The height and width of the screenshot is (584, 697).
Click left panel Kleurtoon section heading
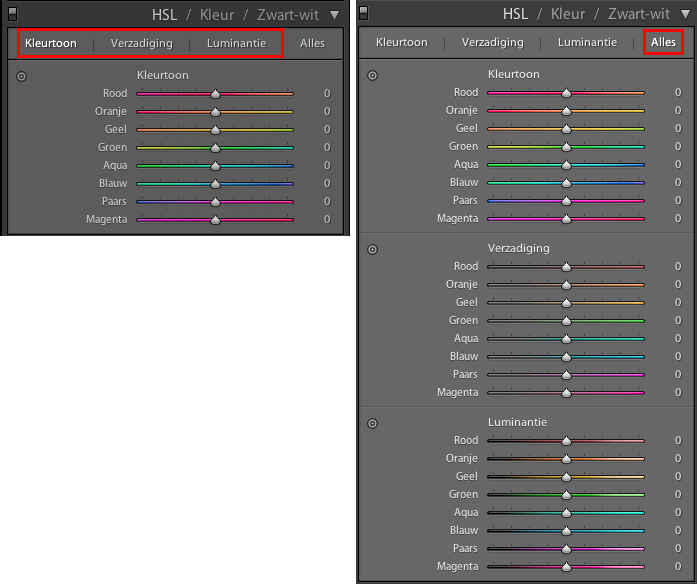click(x=163, y=75)
